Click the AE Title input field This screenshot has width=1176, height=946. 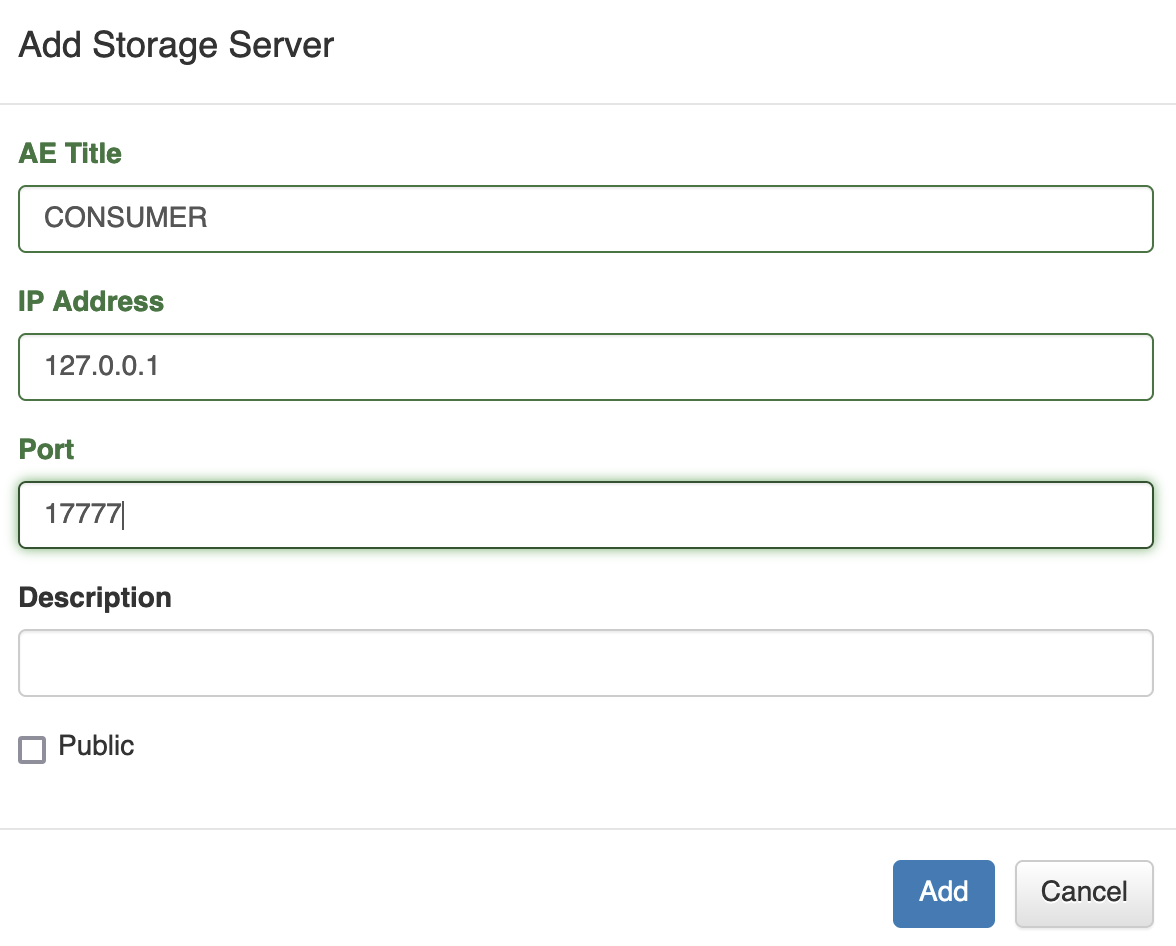click(586, 219)
